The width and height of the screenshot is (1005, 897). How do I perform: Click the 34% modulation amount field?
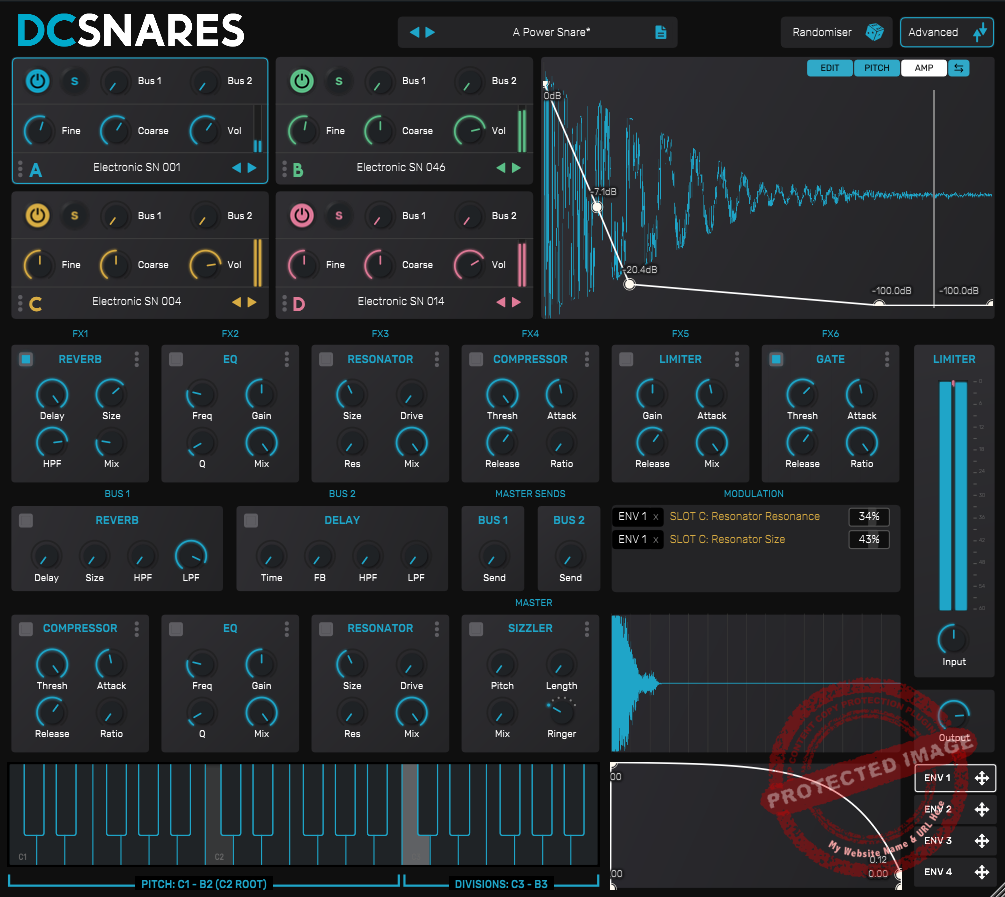868,517
